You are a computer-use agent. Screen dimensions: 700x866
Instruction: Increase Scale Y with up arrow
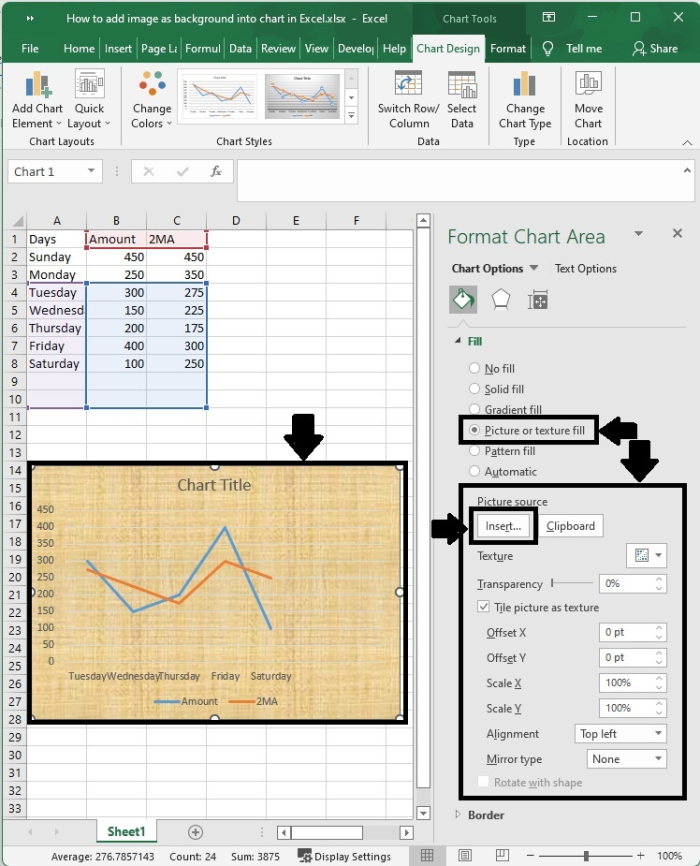659,704
